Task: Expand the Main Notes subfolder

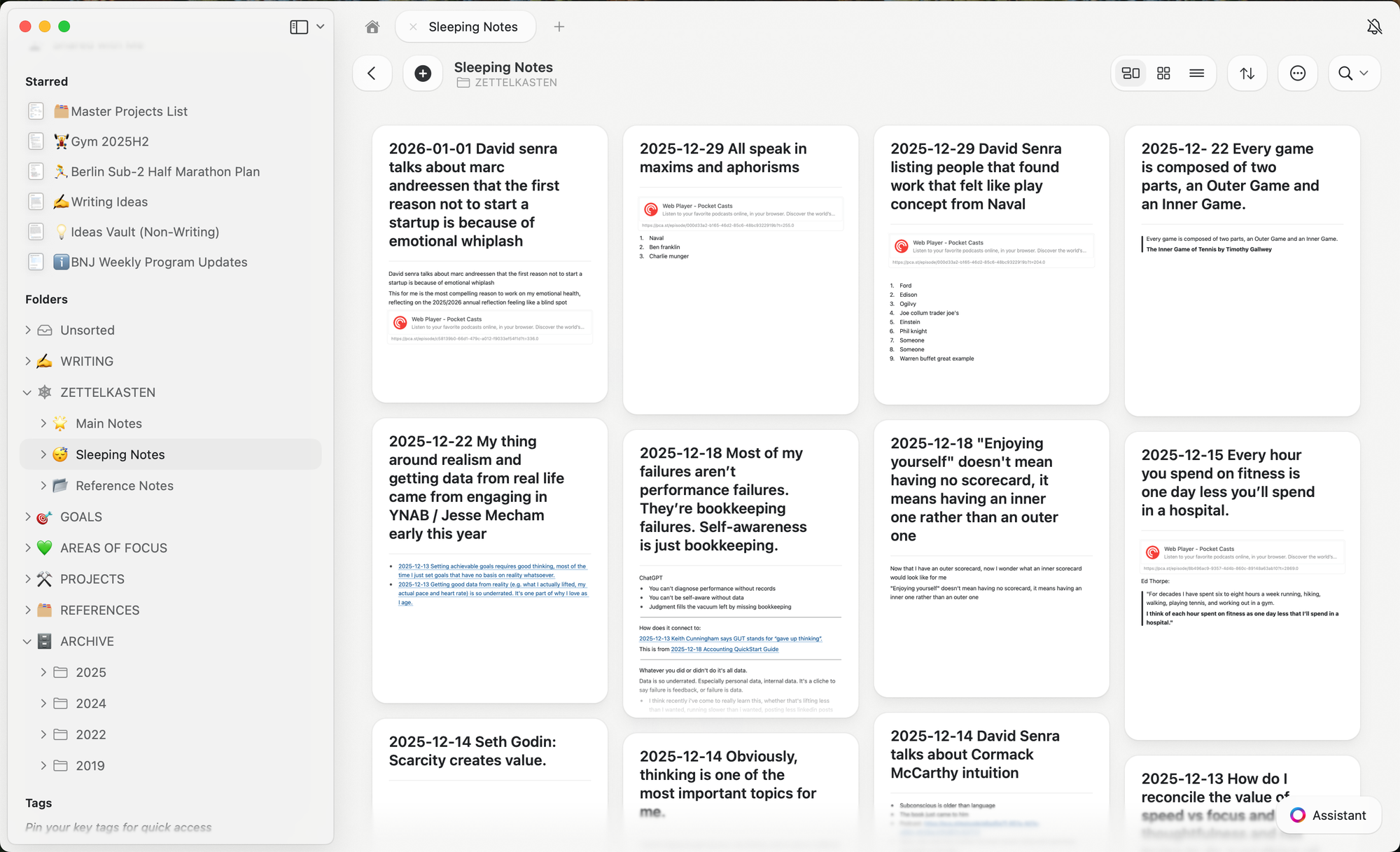Action: (43, 424)
